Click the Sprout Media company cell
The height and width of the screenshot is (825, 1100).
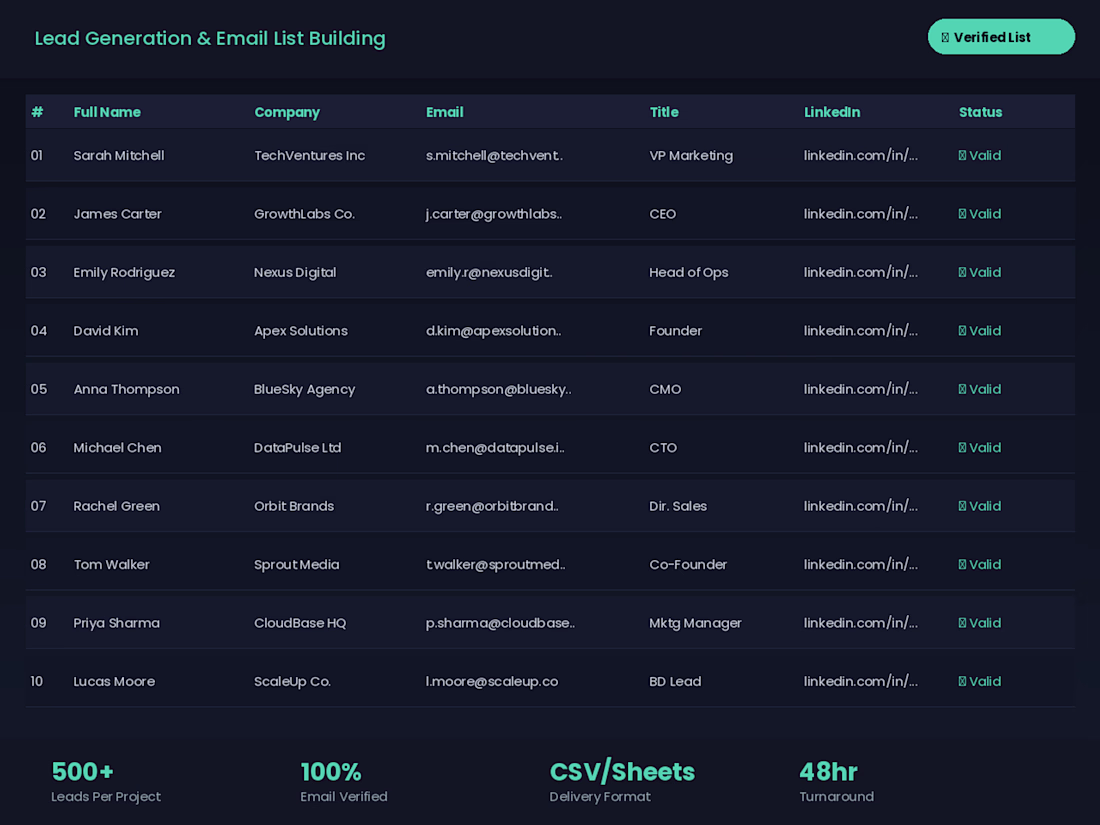pyautogui.click(x=296, y=565)
